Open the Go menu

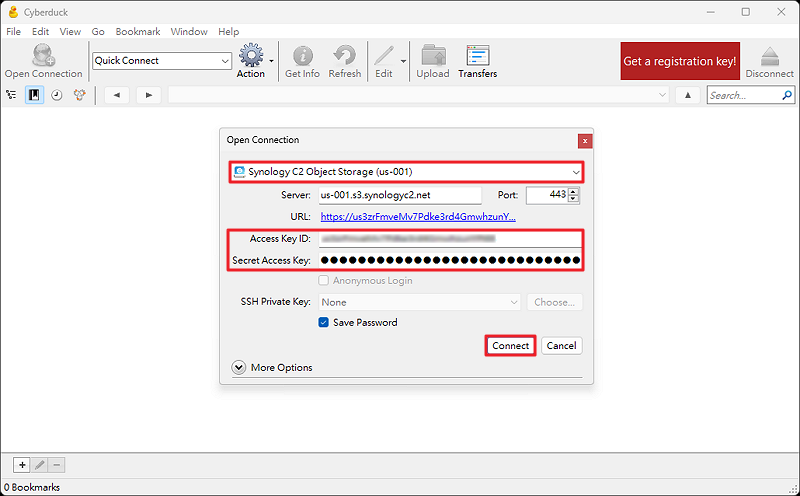[98, 32]
